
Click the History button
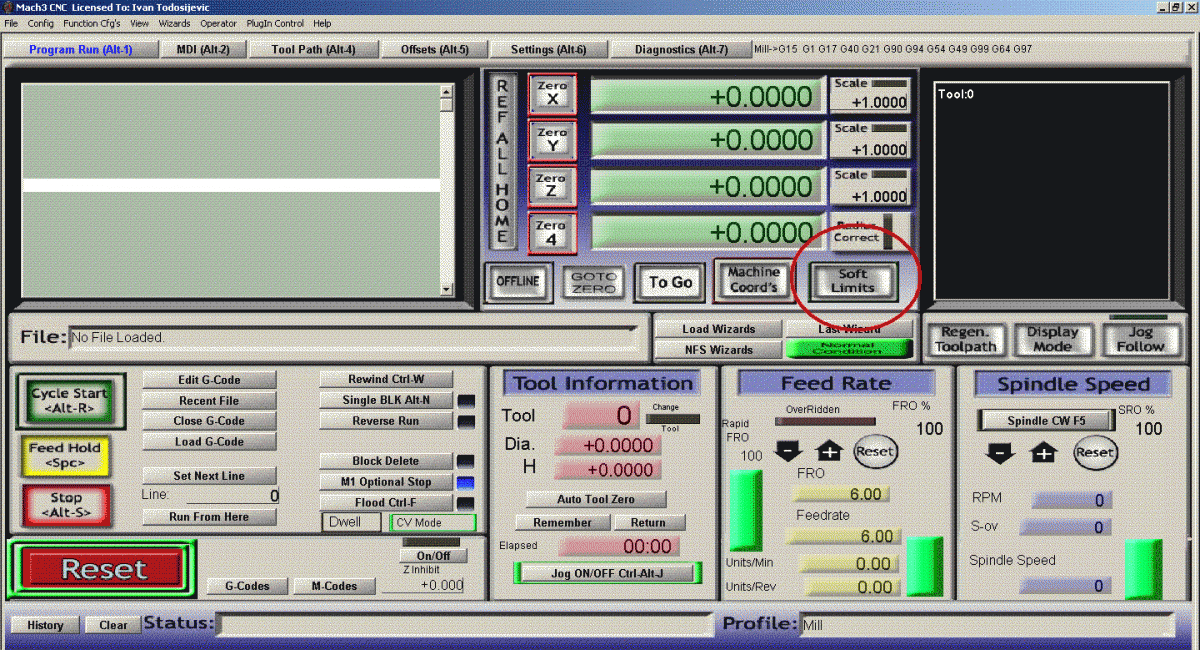pos(45,625)
